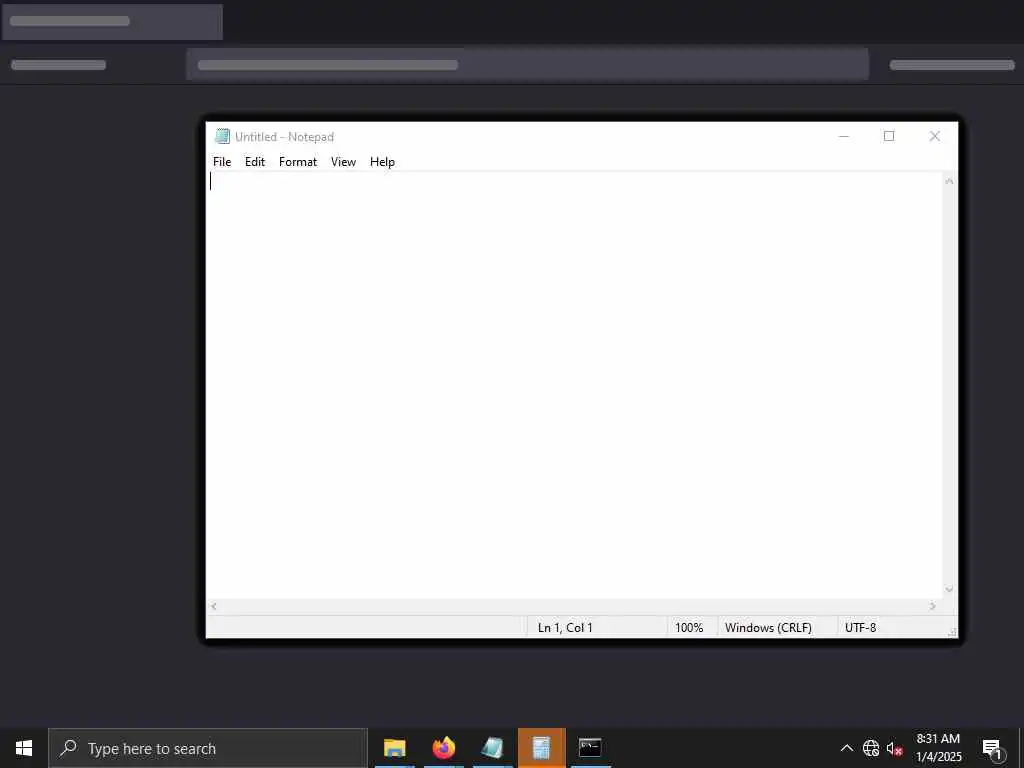Viewport: 1024px width, 768px height.
Task: Minimize the Notepad window
Action: (844, 136)
